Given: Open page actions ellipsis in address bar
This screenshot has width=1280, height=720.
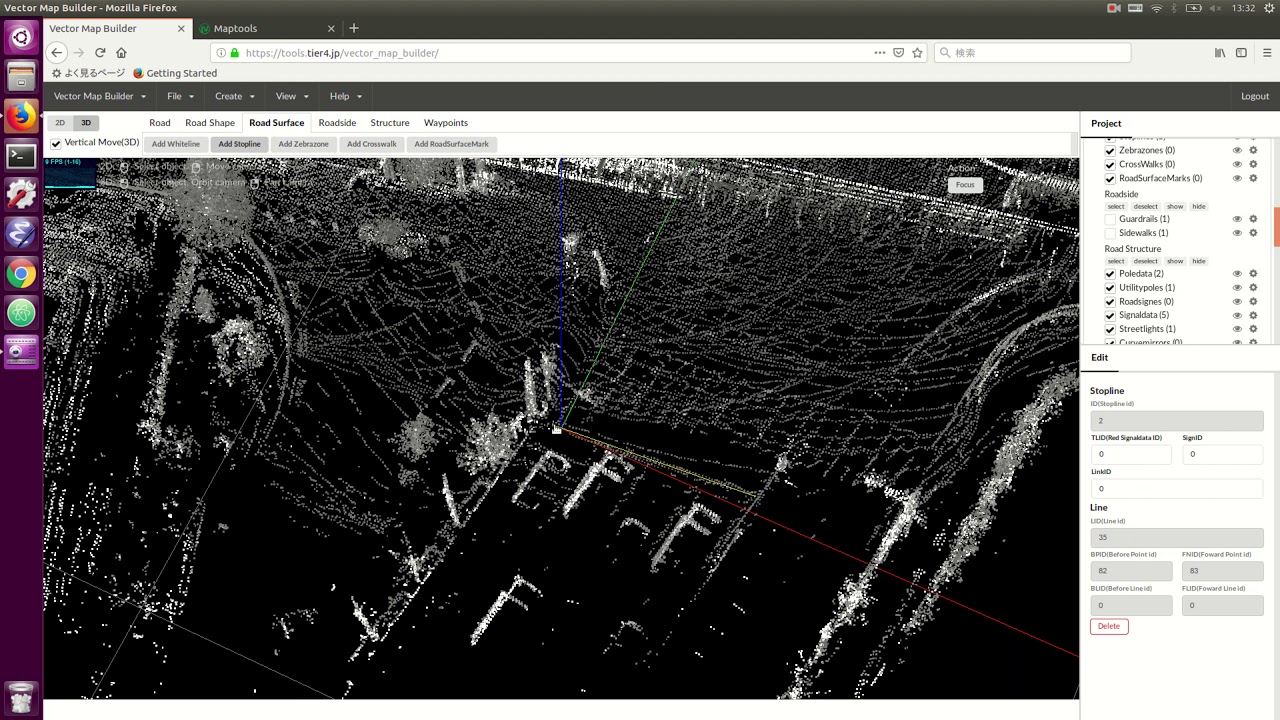Looking at the screenshot, I should pos(879,53).
